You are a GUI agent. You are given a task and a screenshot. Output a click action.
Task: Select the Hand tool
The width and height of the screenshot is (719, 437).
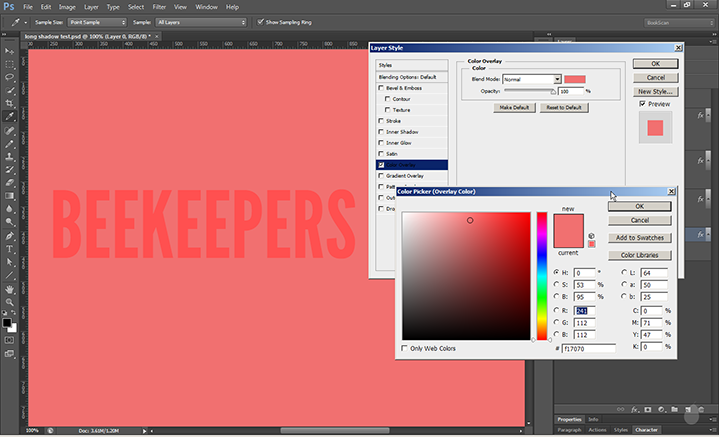10,289
